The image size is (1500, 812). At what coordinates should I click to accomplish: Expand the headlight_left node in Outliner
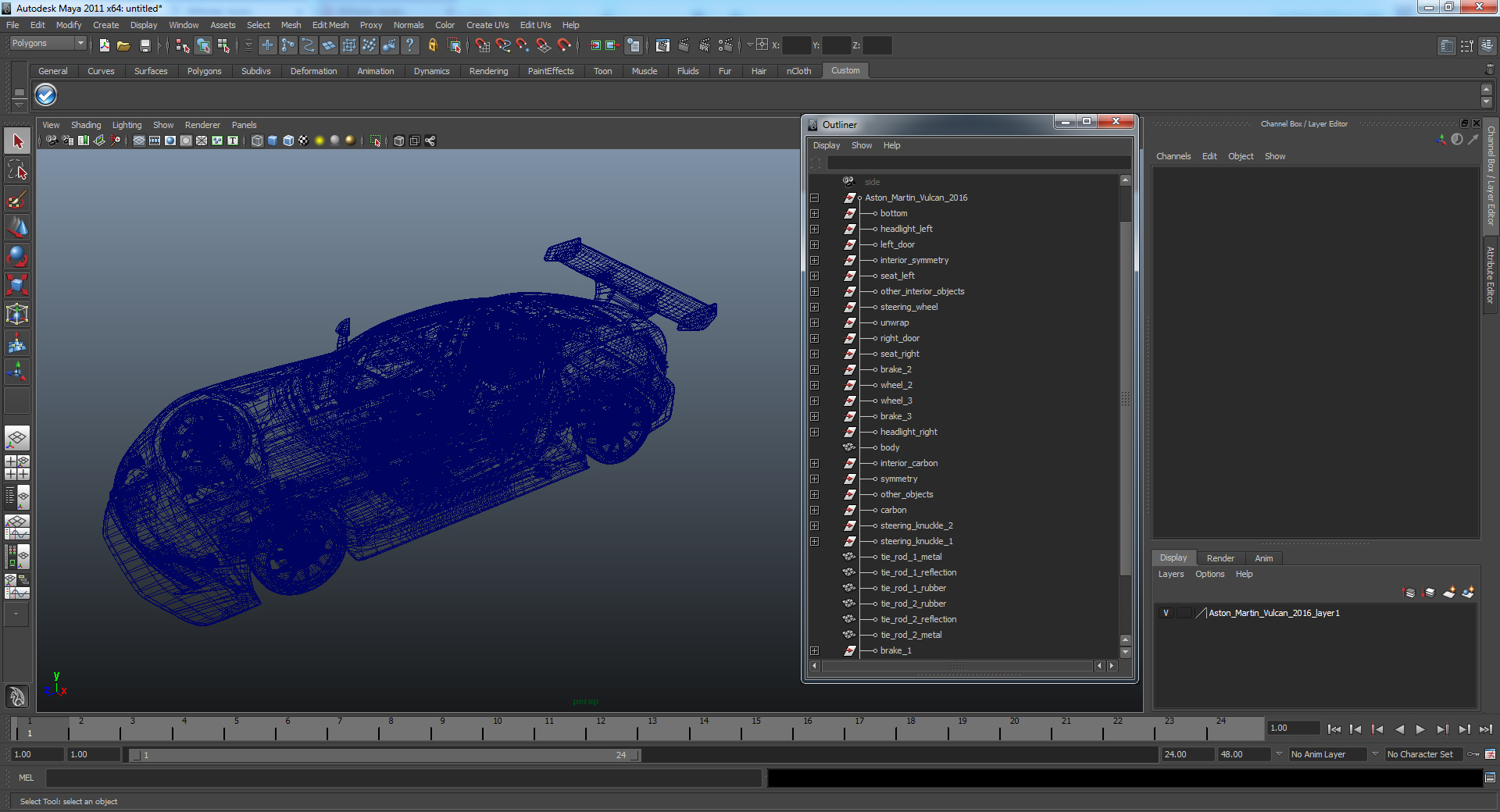click(814, 229)
